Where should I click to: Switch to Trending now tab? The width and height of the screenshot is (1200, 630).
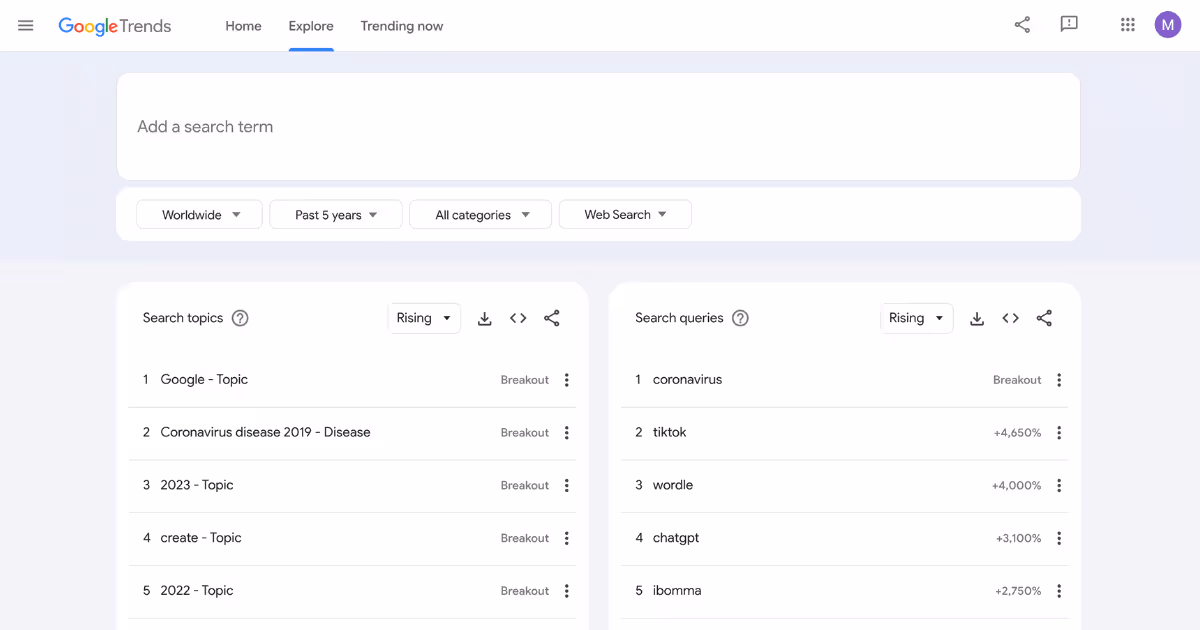[402, 26]
